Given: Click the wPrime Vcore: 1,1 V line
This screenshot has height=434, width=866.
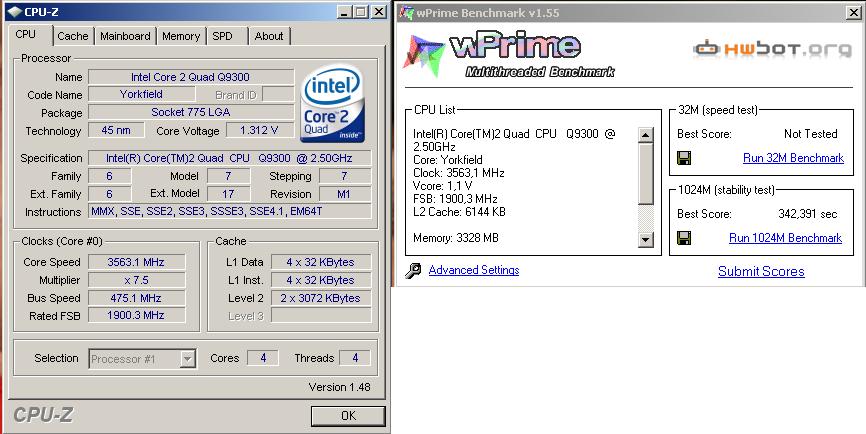Looking at the screenshot, I should [442, 186].
